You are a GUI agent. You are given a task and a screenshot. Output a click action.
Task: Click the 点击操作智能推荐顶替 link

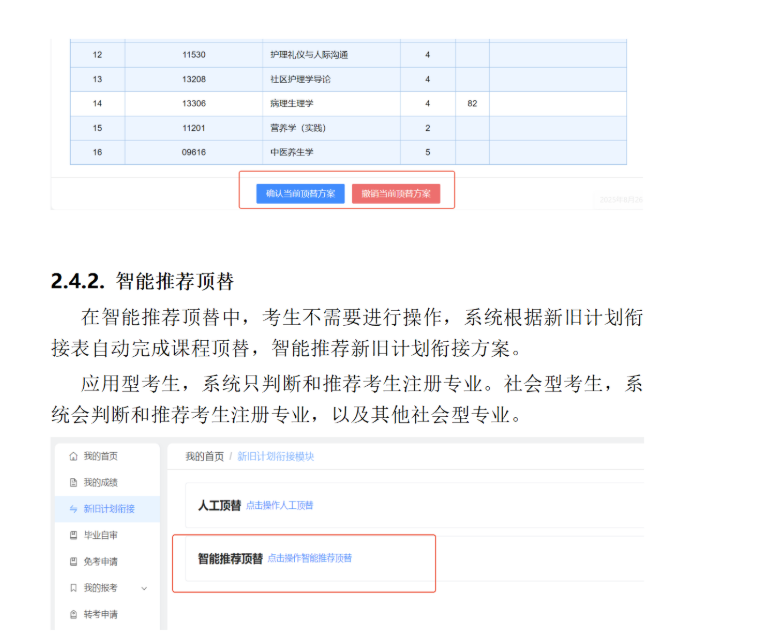point(309,558)
